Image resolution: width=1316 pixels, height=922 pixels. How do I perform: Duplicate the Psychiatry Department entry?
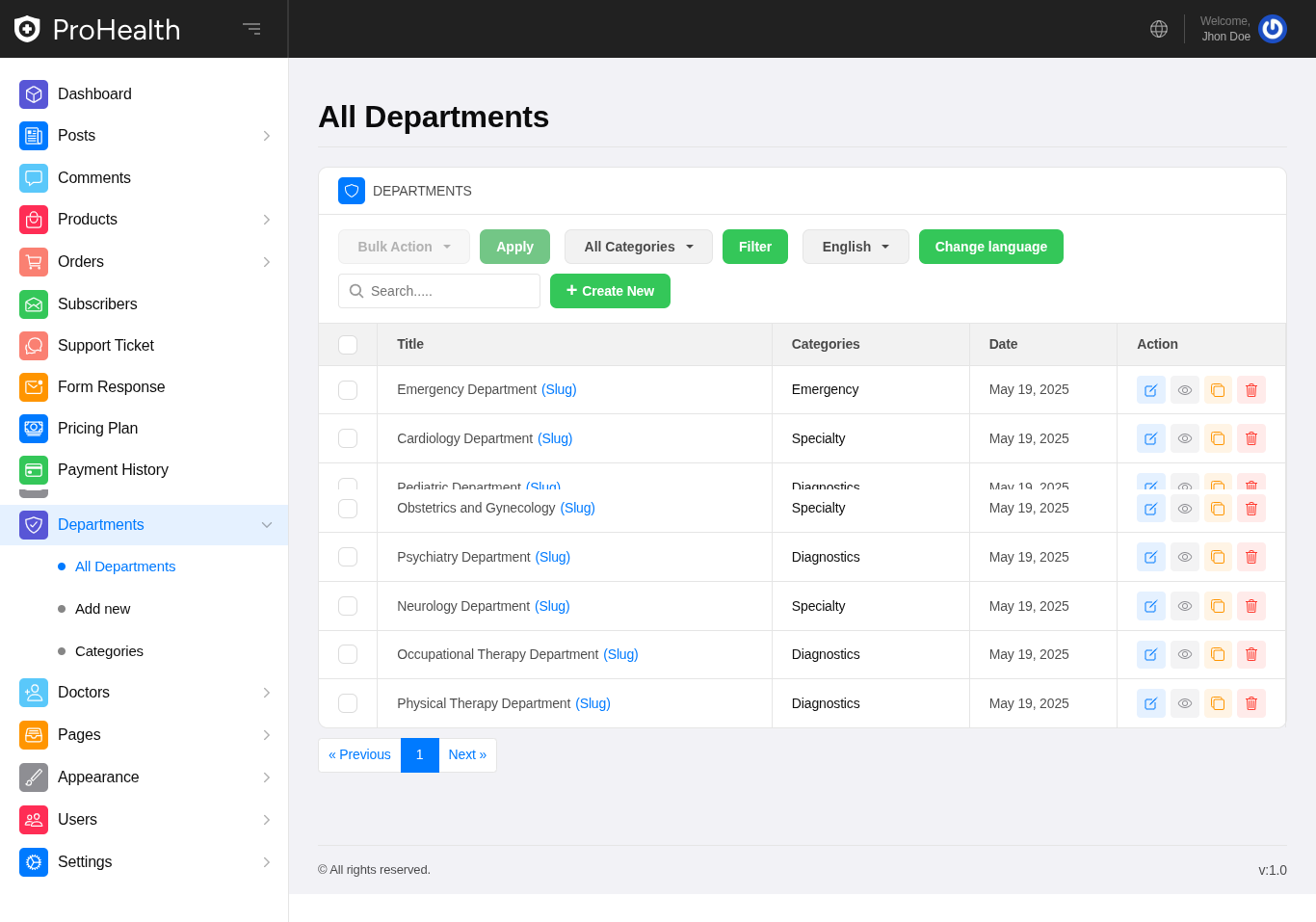pos(1218,557)
